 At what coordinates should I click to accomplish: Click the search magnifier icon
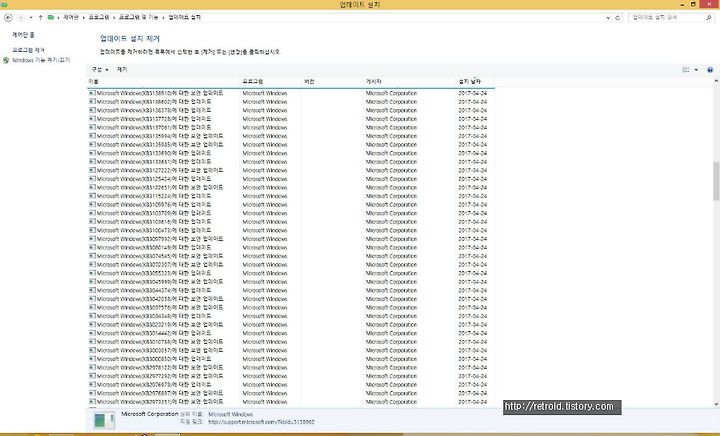[708, 17]
